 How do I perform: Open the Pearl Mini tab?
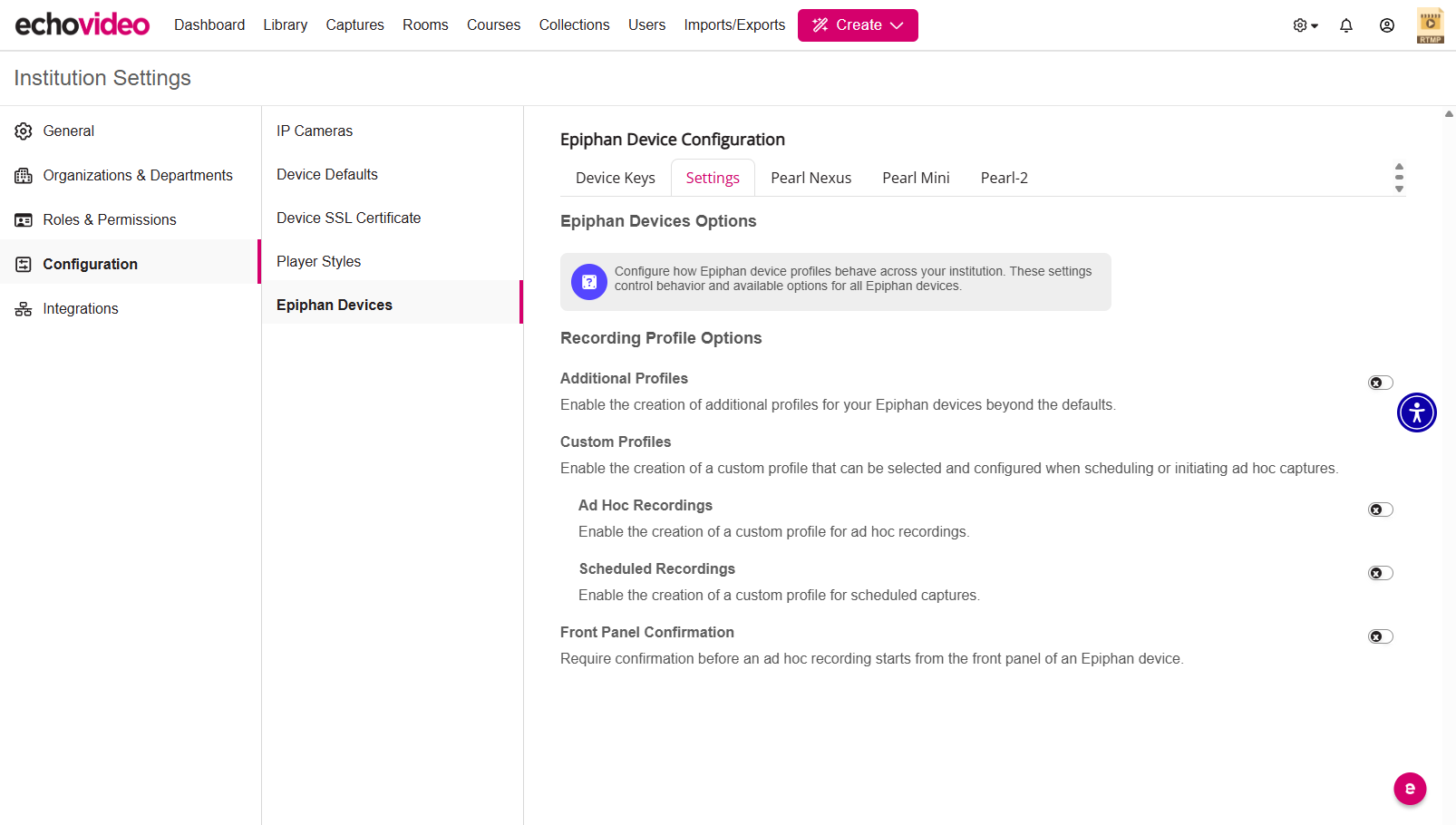pyautogui.click(x=917, y=178)
